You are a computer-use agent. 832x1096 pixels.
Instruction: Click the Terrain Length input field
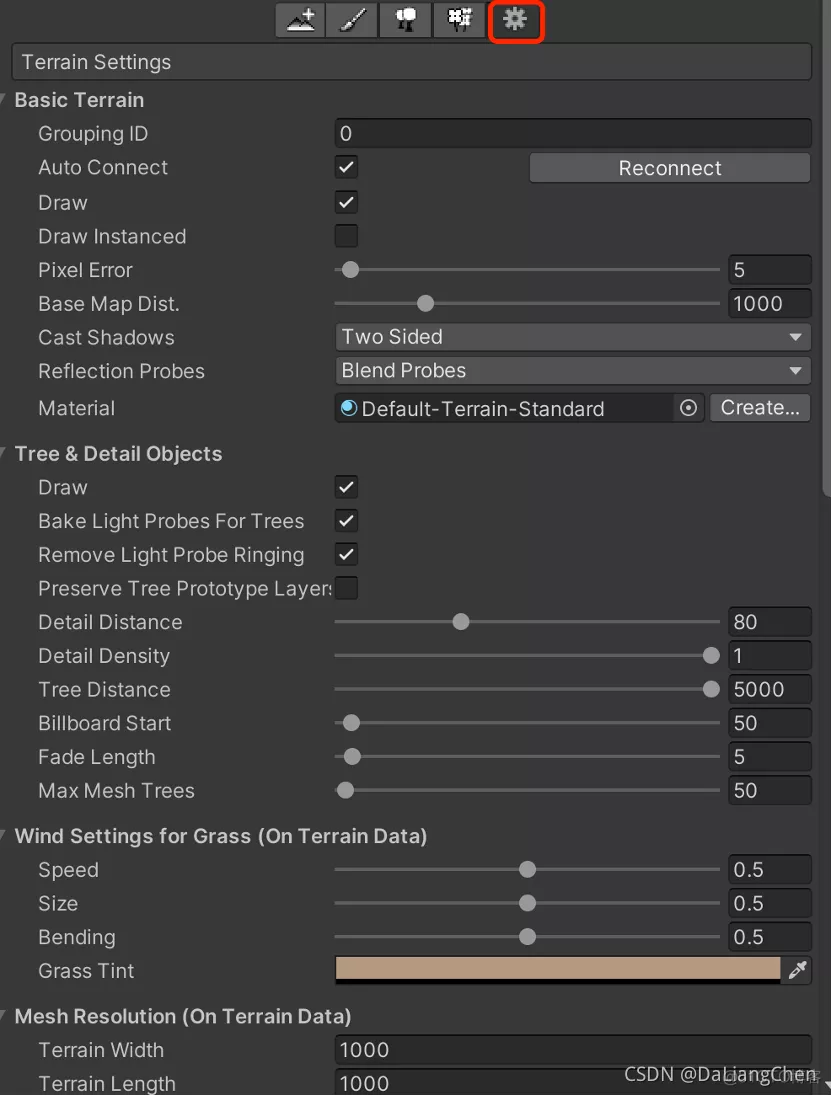pos(573,1083)
